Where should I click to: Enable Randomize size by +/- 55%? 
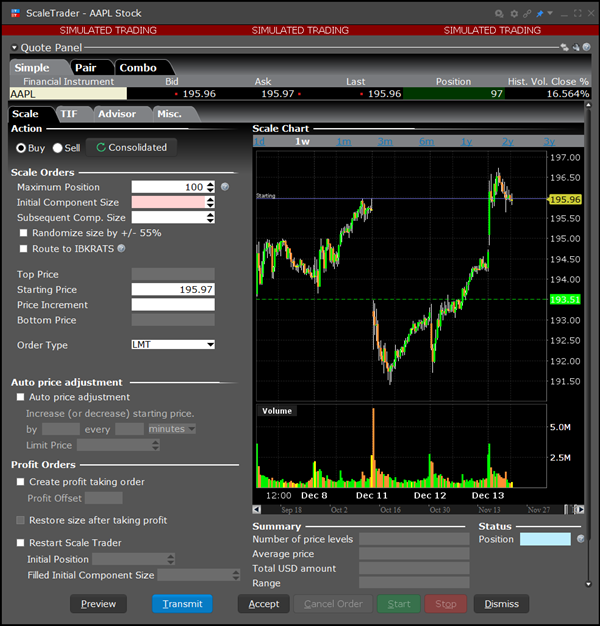pos(24,233)
